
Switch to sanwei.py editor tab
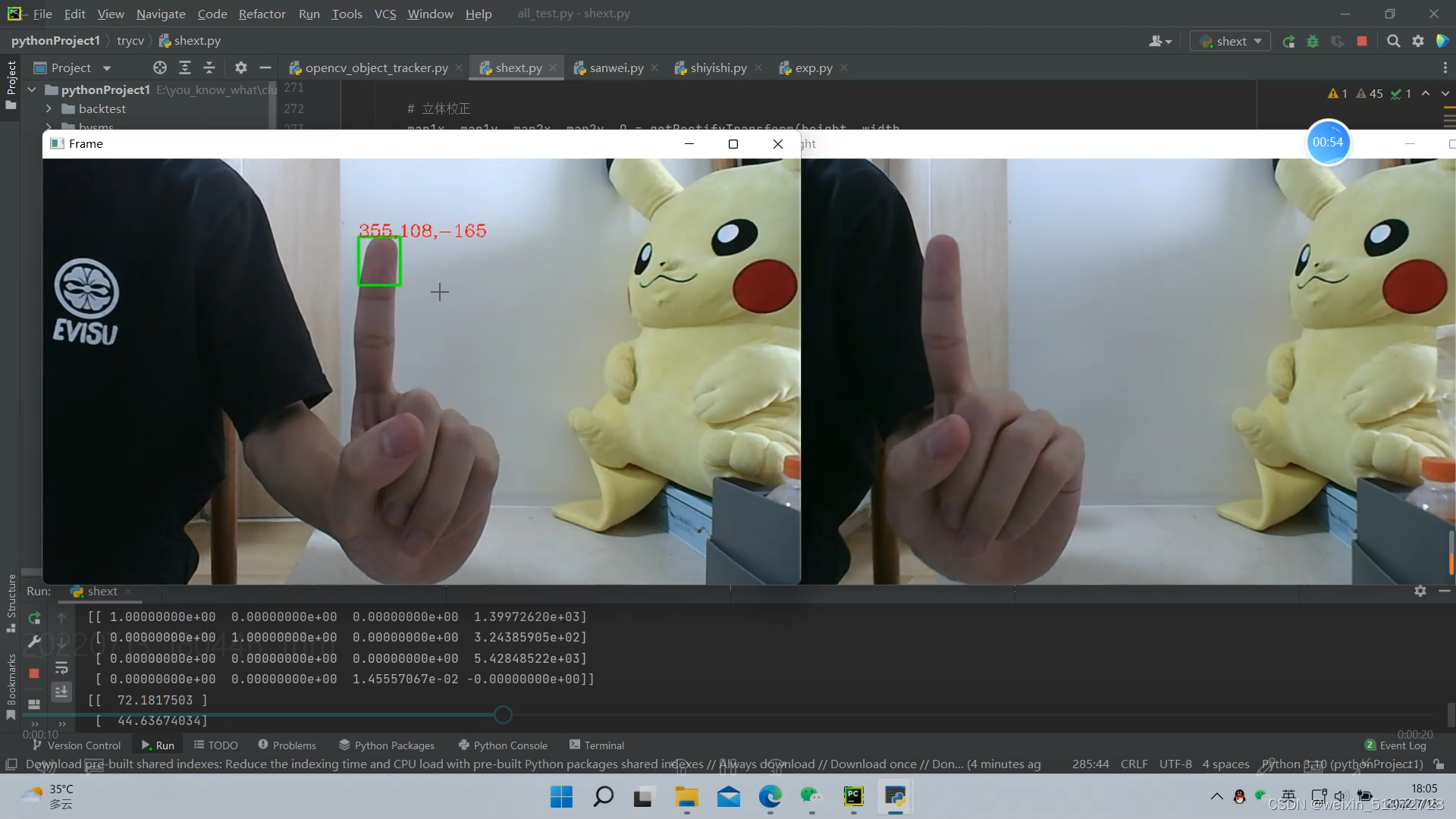[x=616, y=68]
